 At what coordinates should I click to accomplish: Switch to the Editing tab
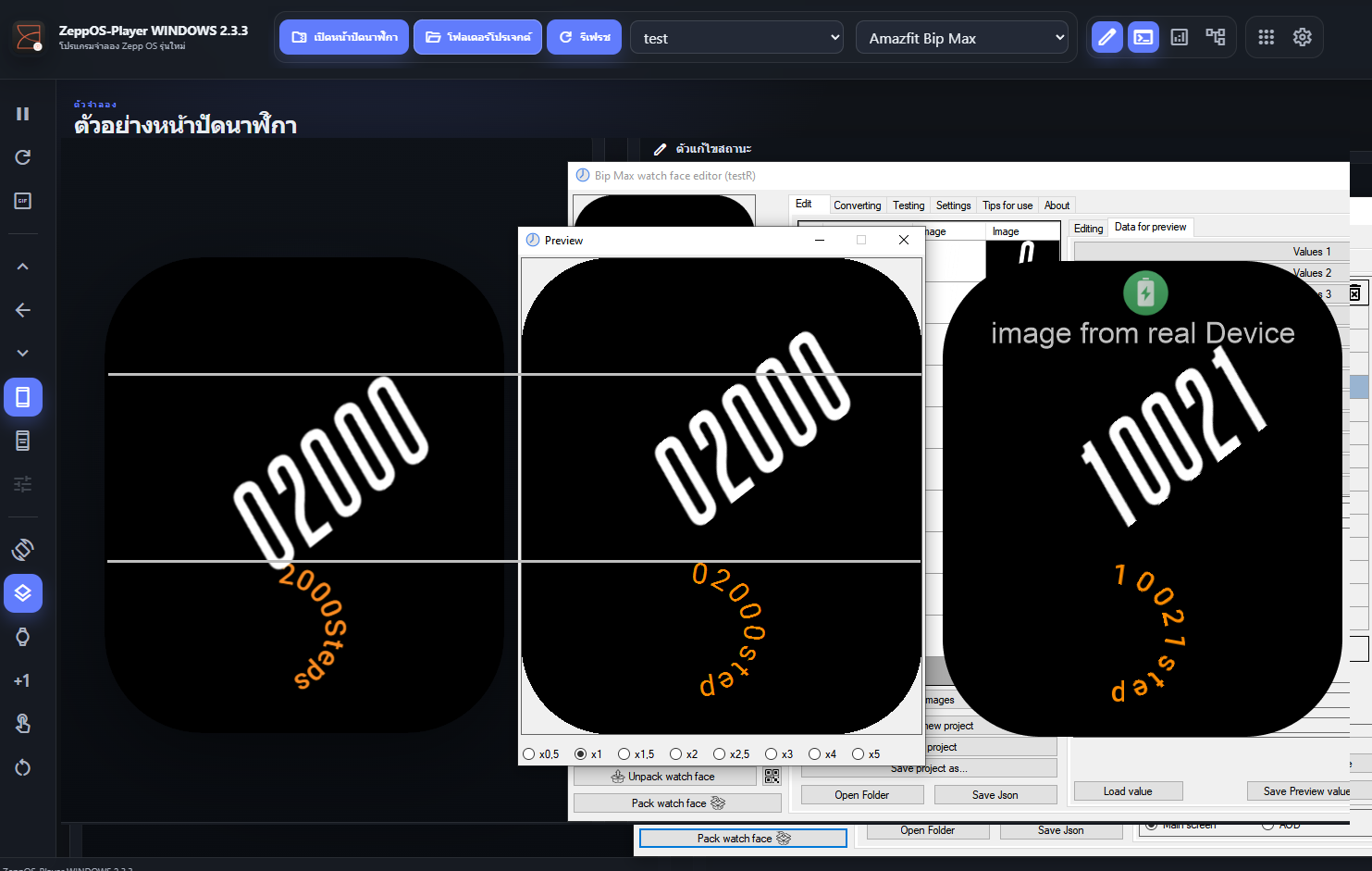tap(1089, 229)
